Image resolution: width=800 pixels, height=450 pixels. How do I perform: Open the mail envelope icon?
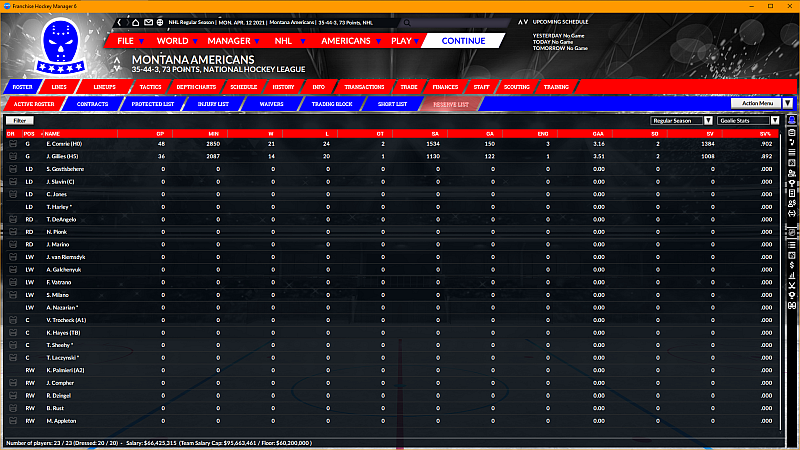tap(149, 21)
